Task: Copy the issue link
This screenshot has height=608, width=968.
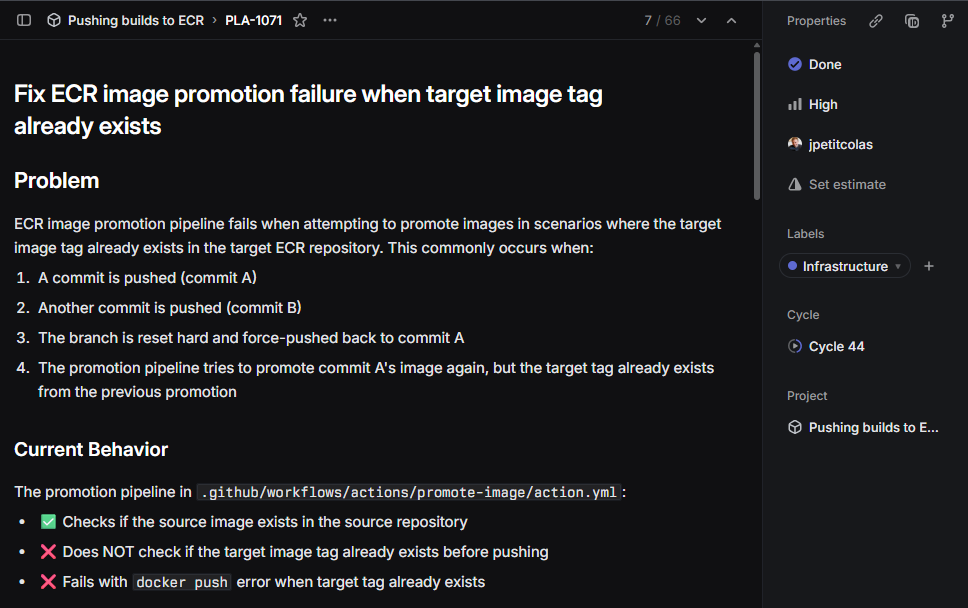Action: click(875, 20)
